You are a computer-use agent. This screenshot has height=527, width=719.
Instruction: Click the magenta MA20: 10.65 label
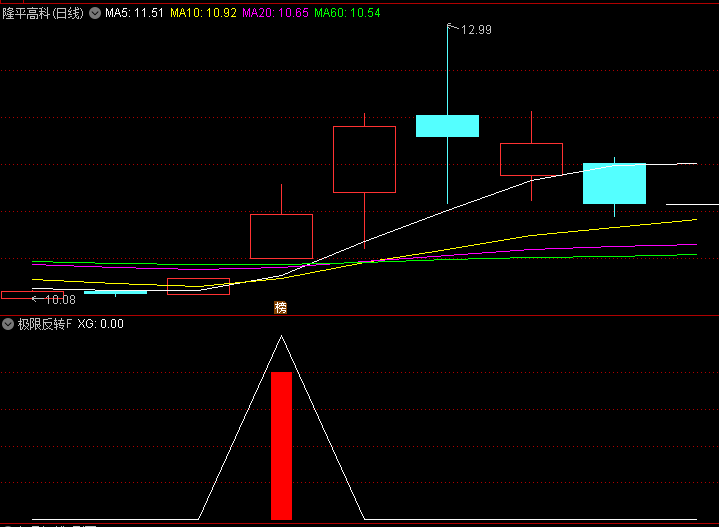tap(275, 14)
